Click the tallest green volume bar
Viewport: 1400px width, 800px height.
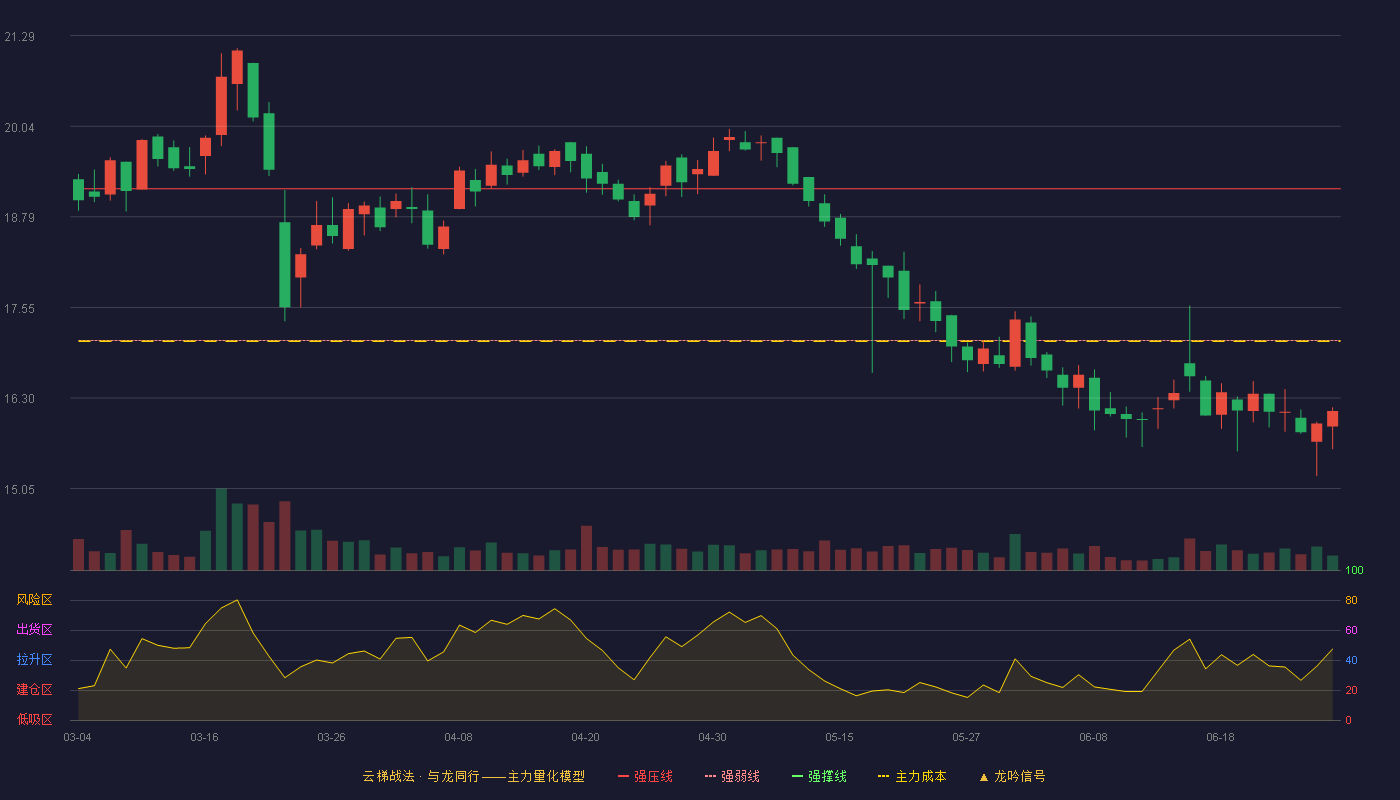point(221,529)
